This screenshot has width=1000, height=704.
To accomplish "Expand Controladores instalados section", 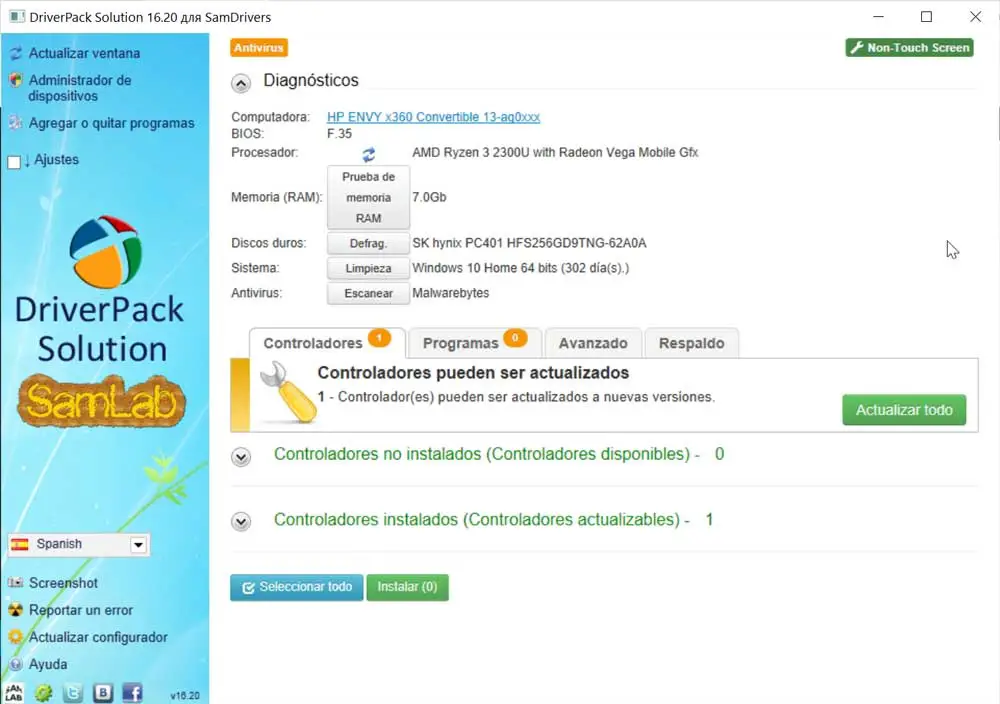I will (x=241, y=522).
